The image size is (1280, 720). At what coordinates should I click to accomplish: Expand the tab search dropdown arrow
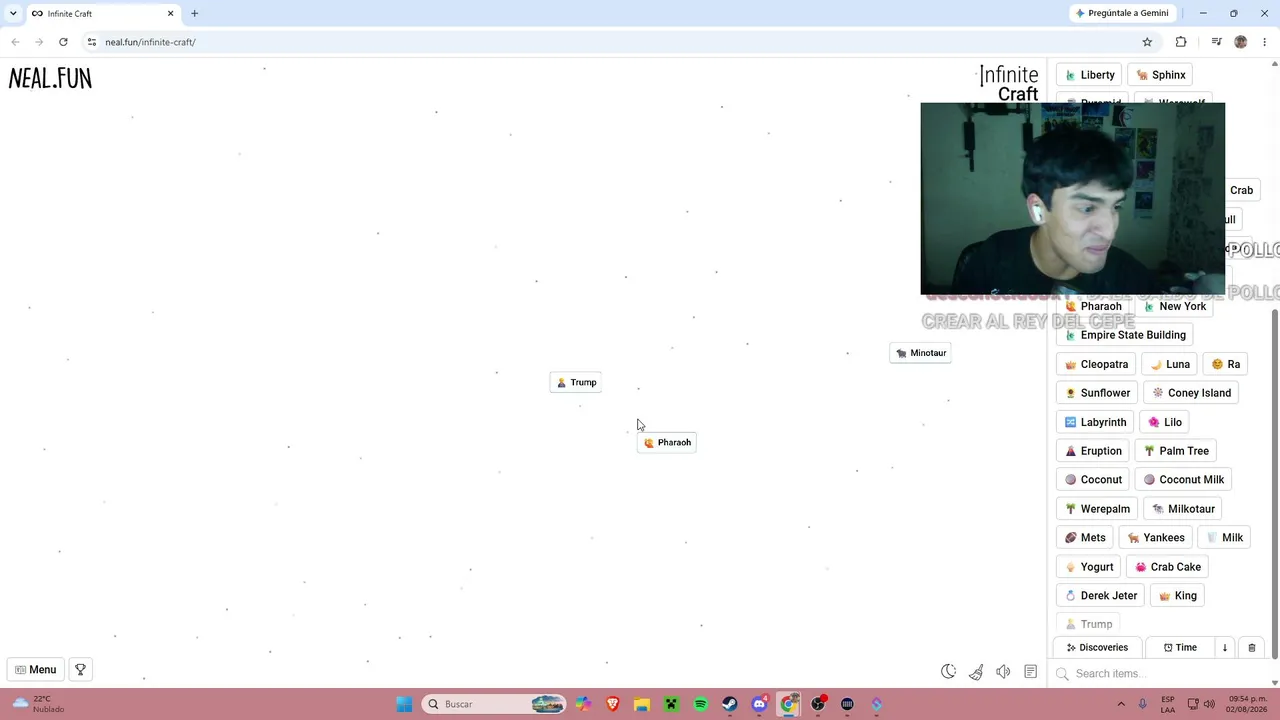click(13, 14)
